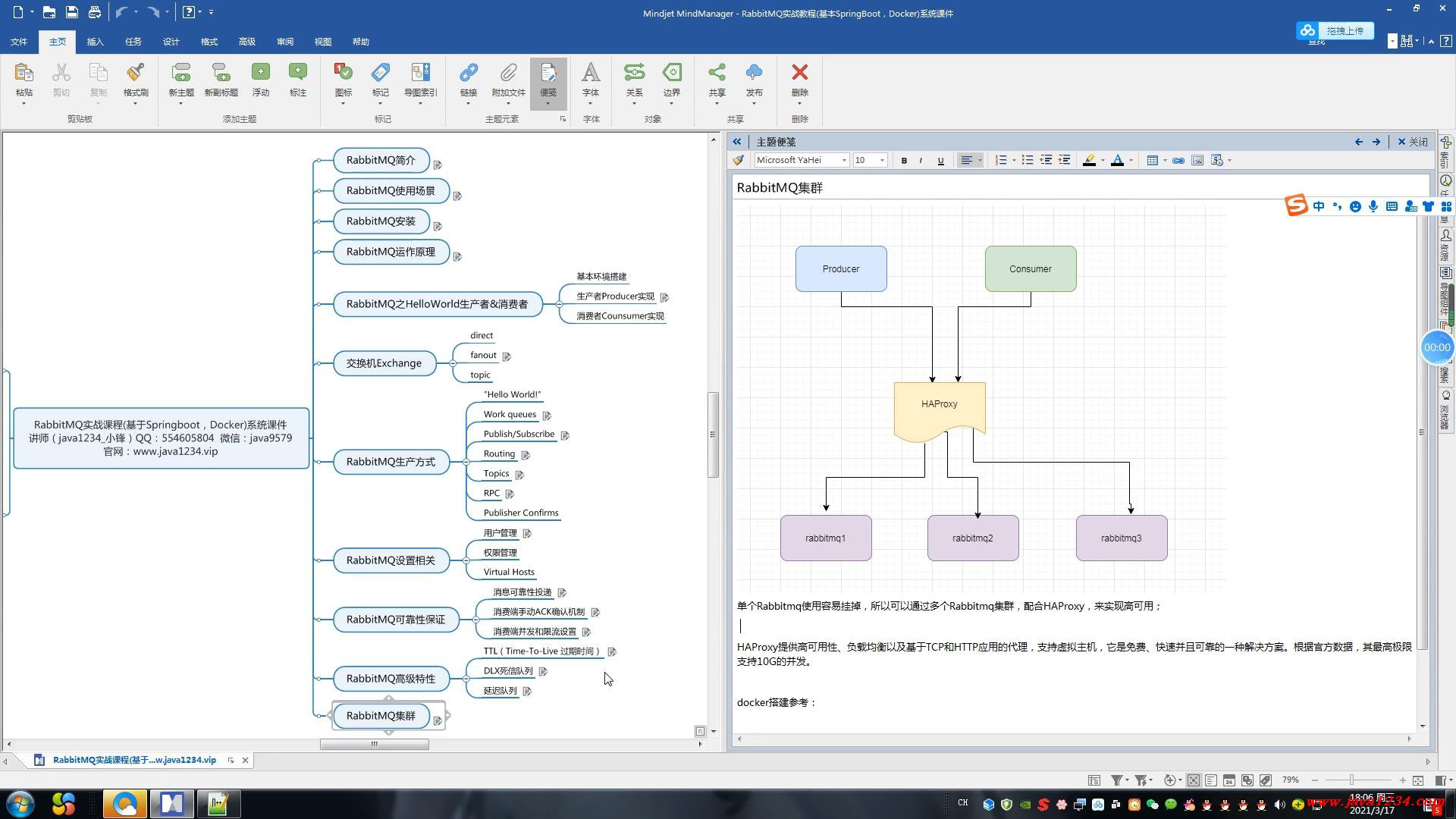This screenshot has height=819, width=1456.
Task: Switch to the 审阅 ribbon tab
Action: 284,42
